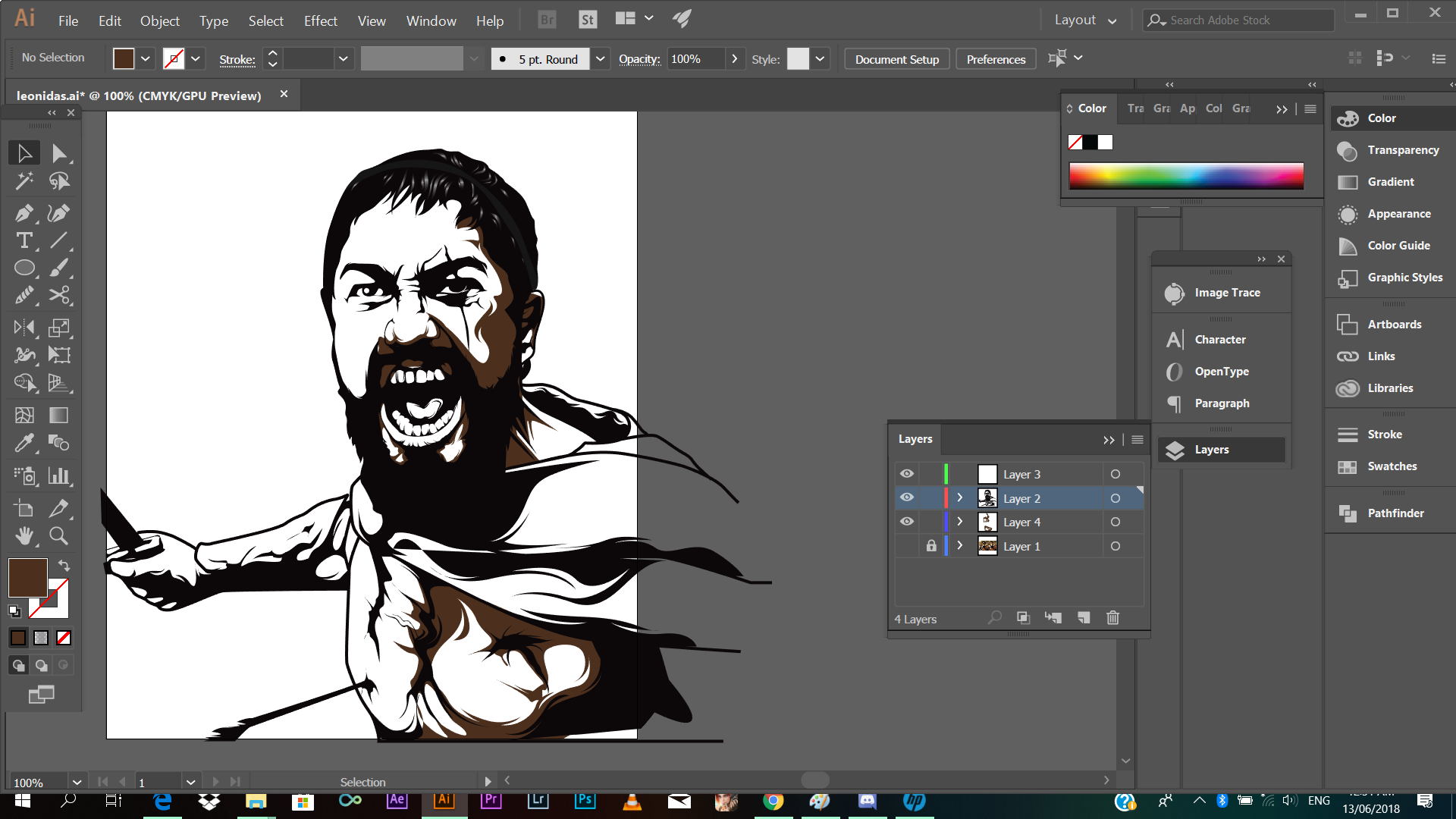Click the Document Setup button

point(896,59)
